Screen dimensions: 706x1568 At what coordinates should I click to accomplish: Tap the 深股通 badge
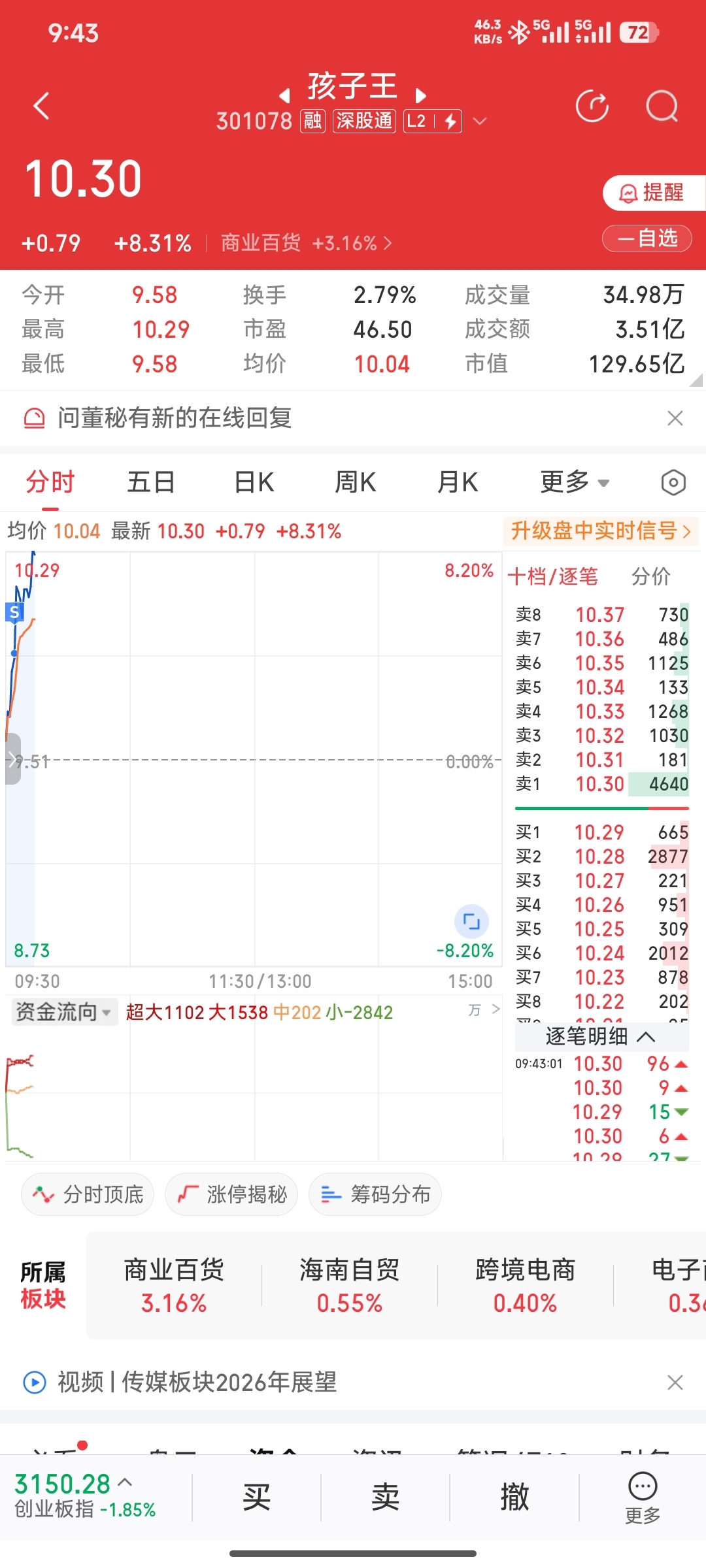pyautogui.click(x=364, y=121)
